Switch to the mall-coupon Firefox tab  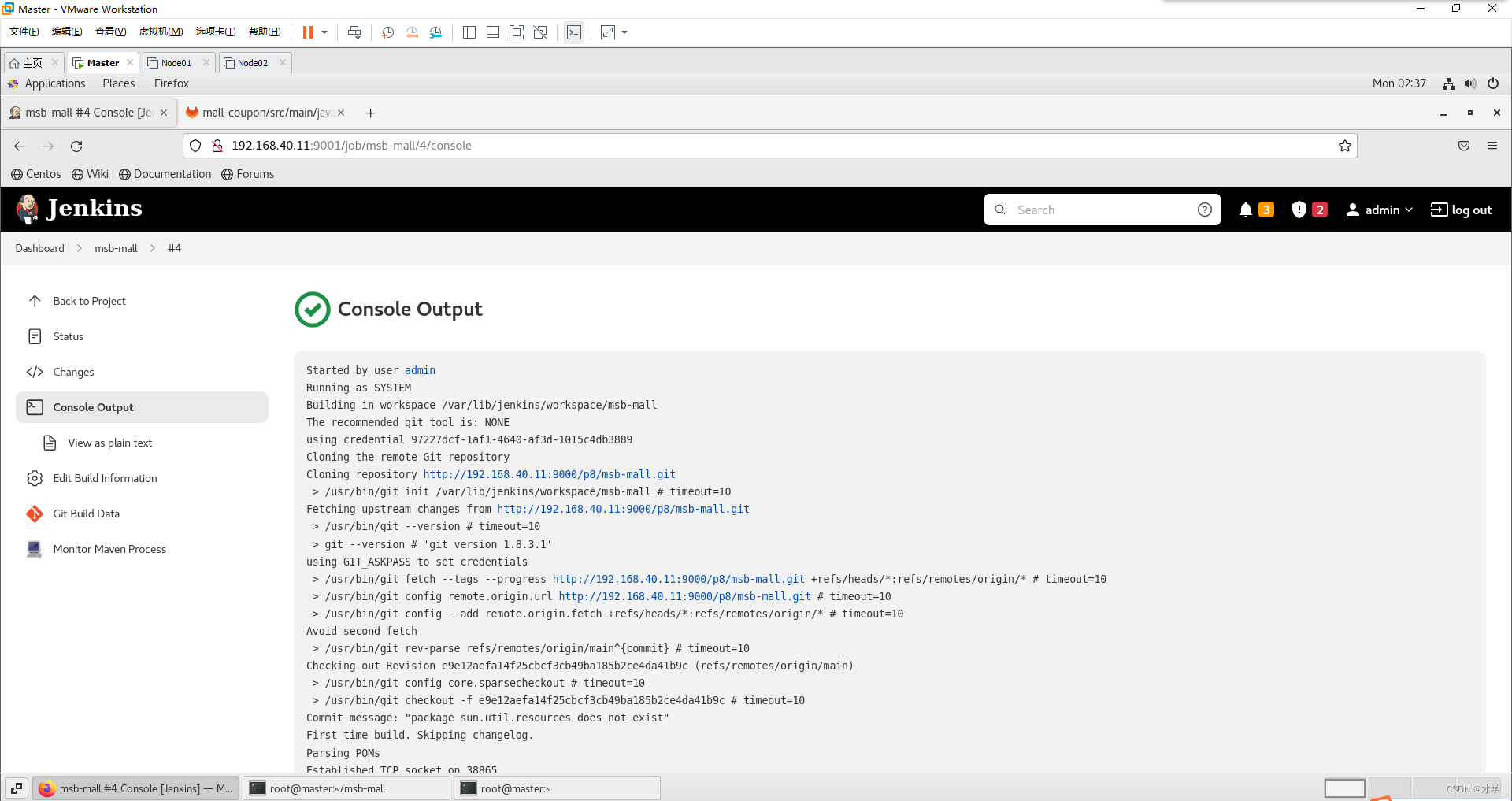pos(264,113)
